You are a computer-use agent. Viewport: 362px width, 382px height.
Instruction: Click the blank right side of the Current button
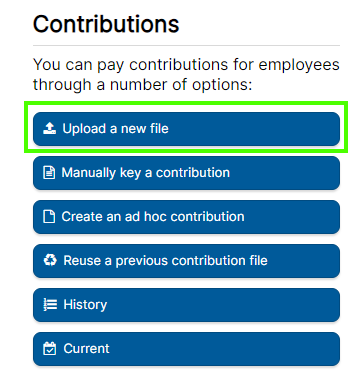pos(223,349)
